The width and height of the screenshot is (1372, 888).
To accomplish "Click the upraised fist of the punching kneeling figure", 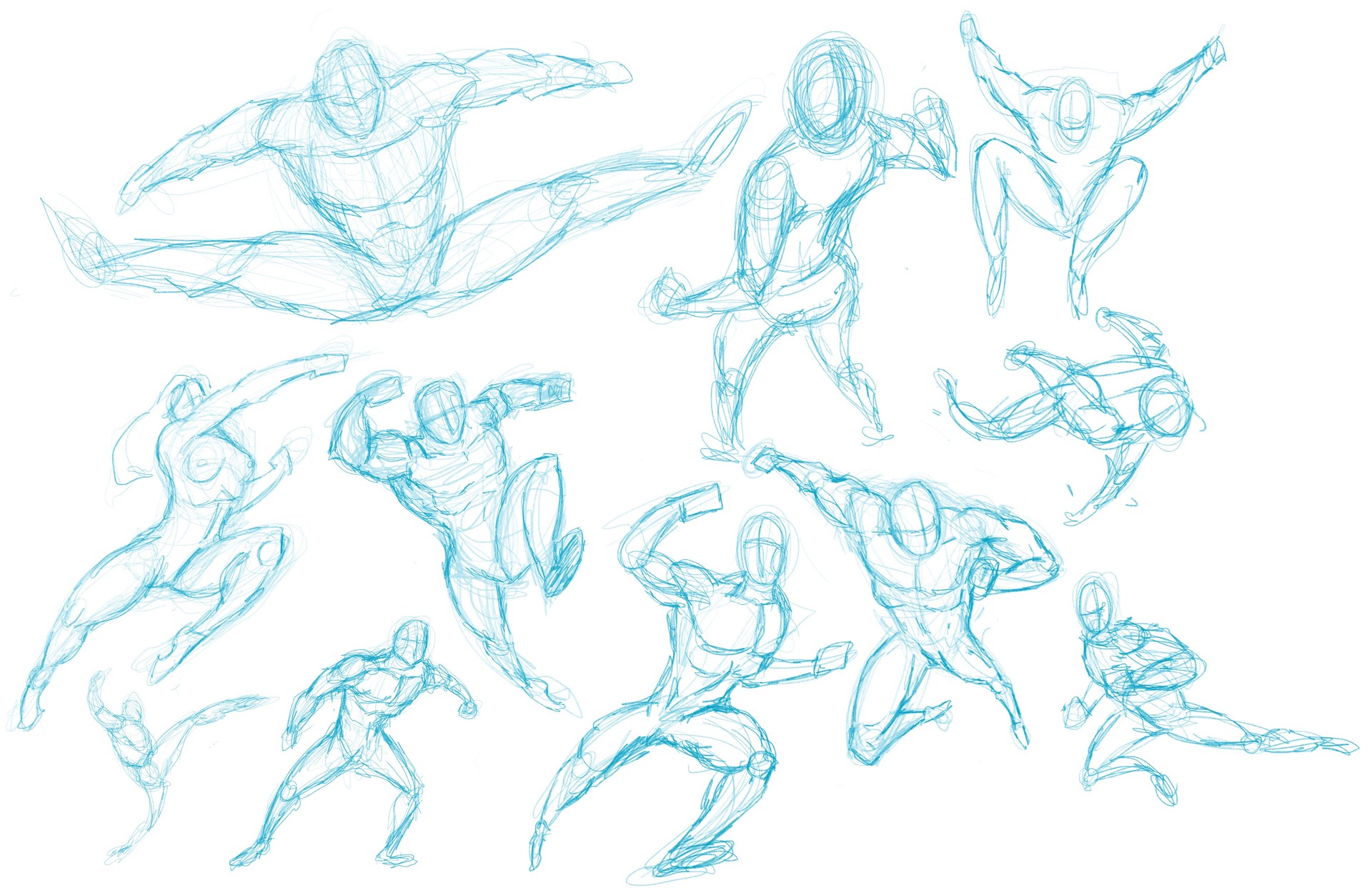I will pos(765,461).
